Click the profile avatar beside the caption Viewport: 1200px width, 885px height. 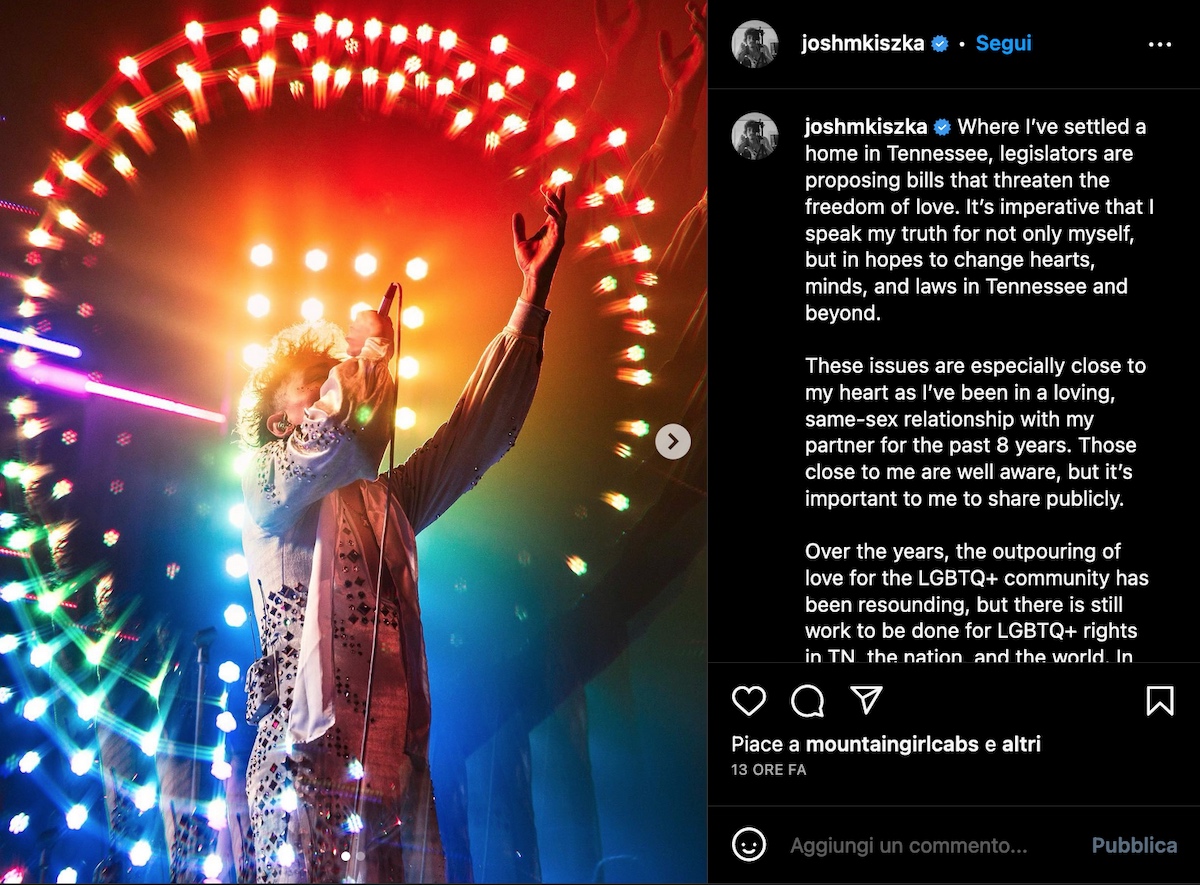pos(755,136)
